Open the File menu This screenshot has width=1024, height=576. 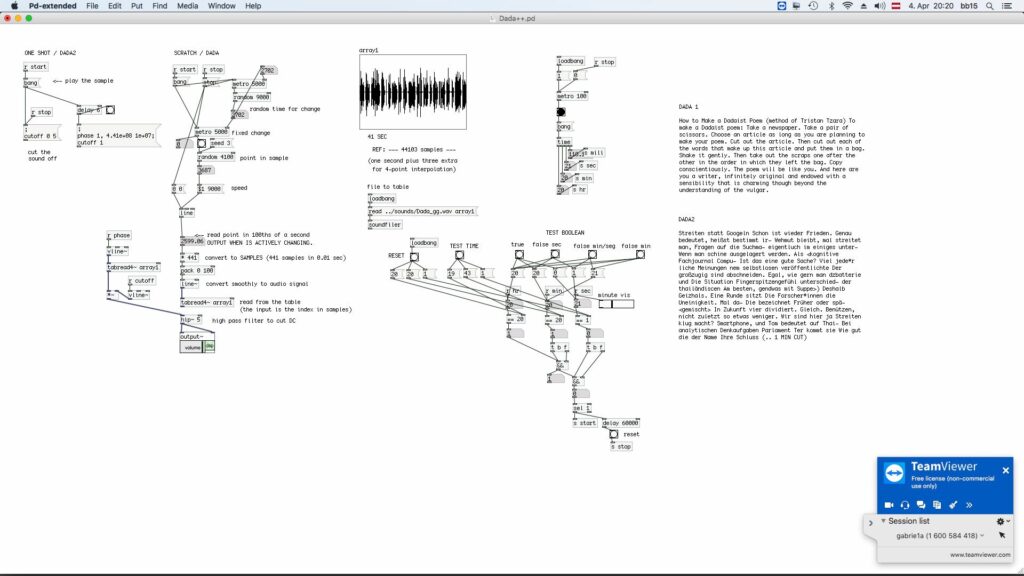[x=92, y=6]
